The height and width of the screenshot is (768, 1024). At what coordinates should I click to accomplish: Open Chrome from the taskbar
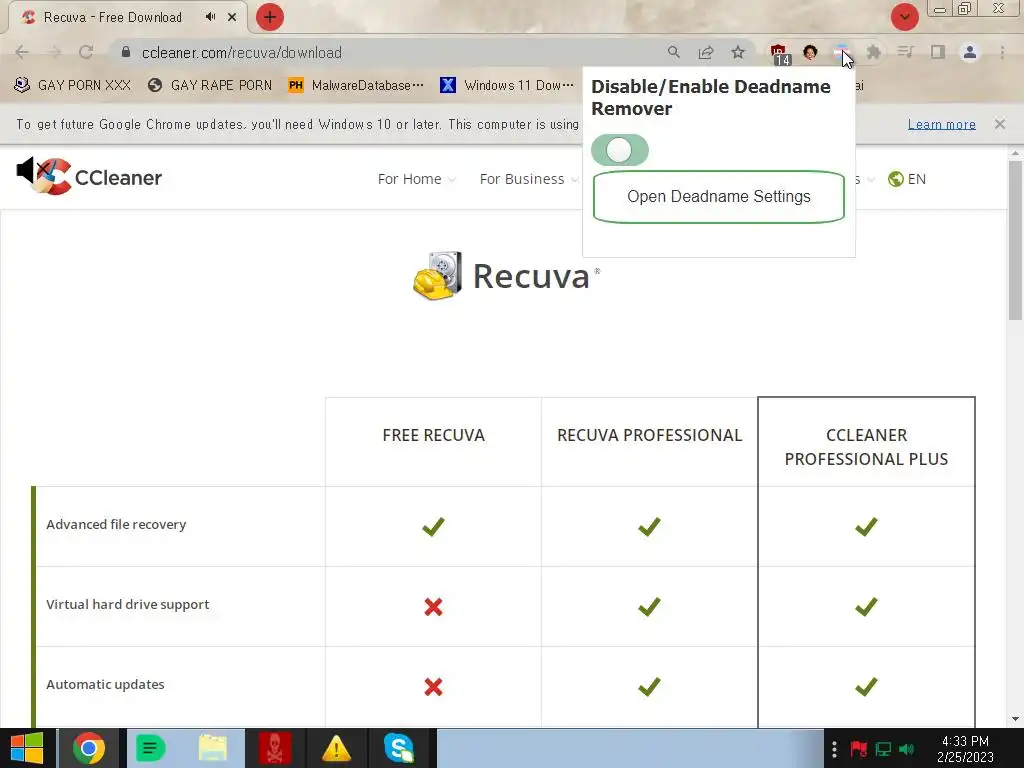[89, 748]
